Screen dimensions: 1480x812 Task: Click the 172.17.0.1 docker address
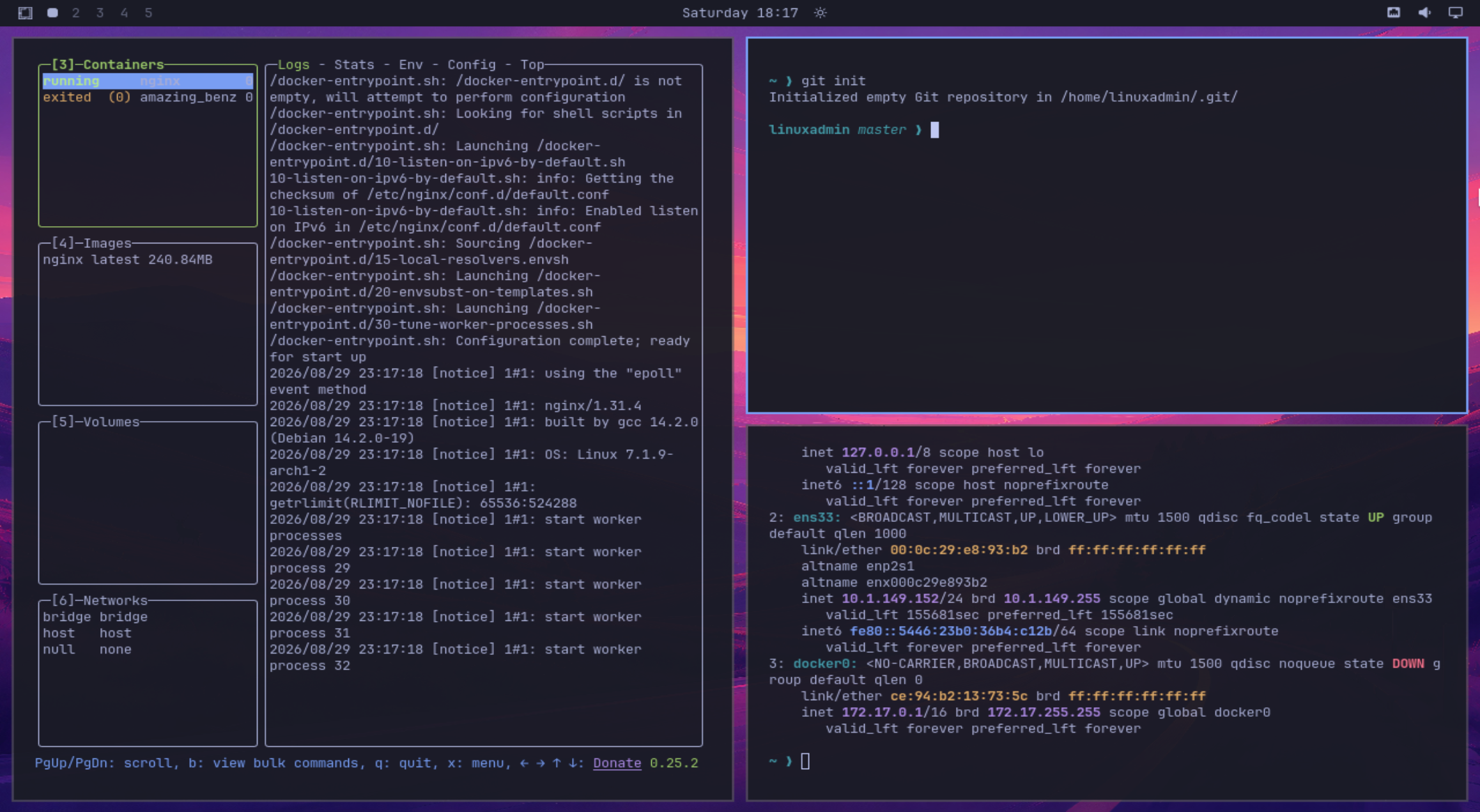pos(882,712)
